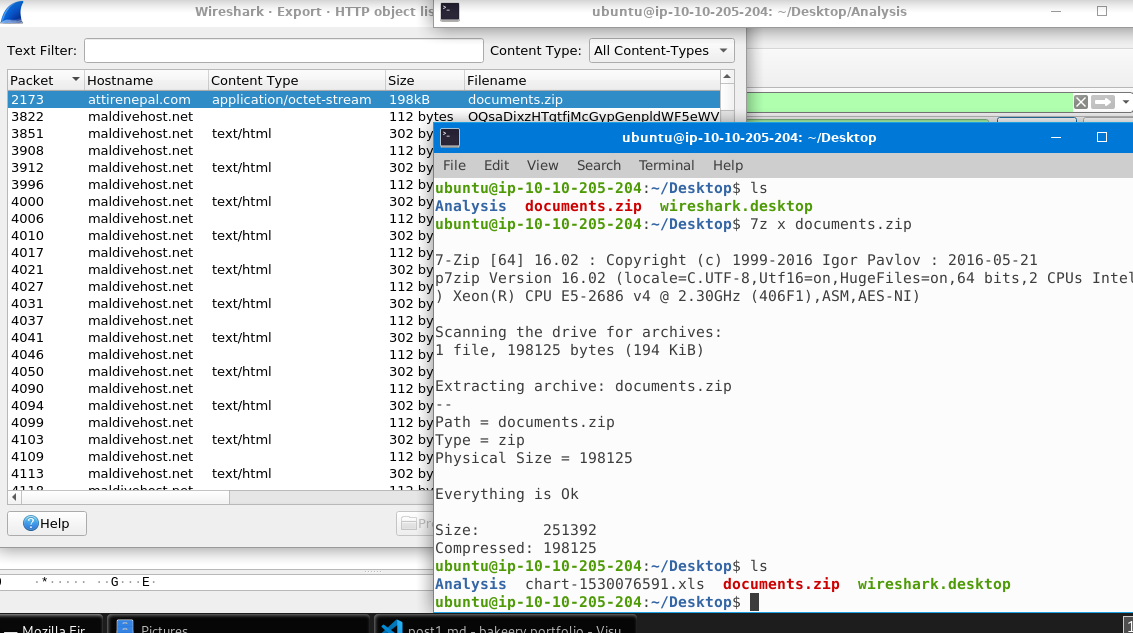This screenshot has width=1133, height=633.
Task: Click the Help button in the export dialog
Action: click(x=47, y=523)
